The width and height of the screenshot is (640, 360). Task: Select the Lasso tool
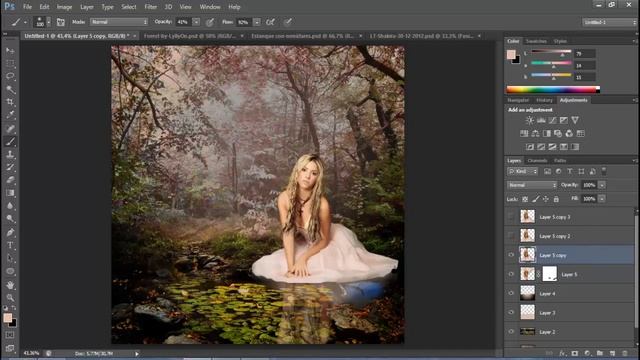pyautogui.click(x=10, y=76)
